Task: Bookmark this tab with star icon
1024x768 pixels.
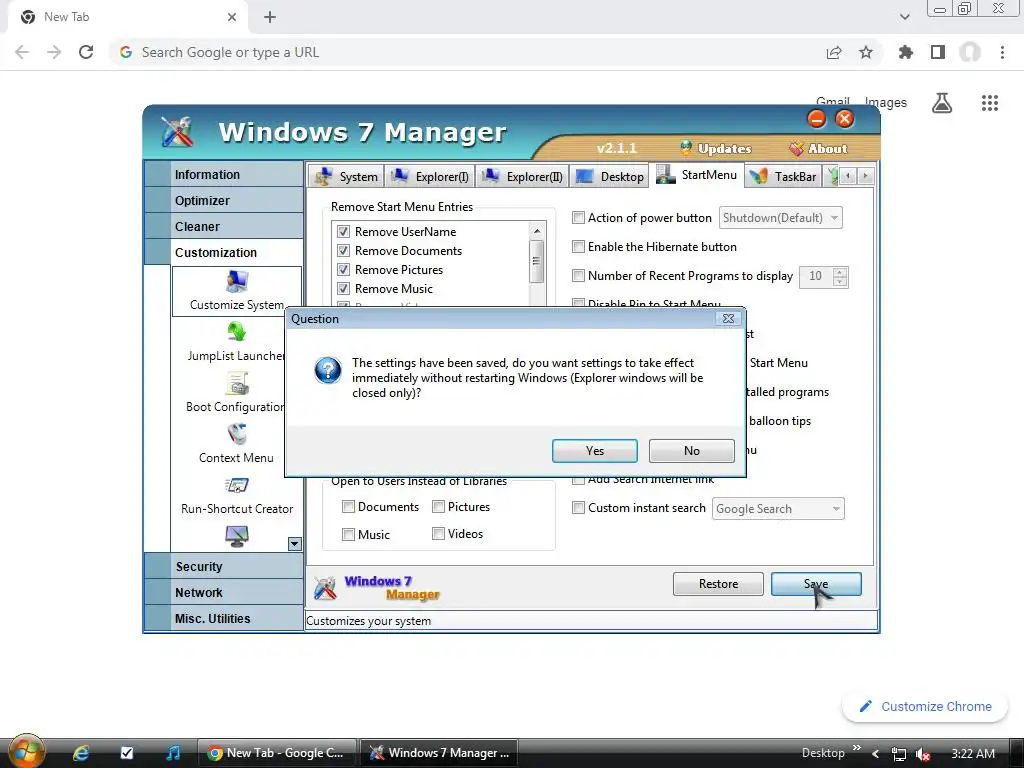Action: click(x=866, y=52)
